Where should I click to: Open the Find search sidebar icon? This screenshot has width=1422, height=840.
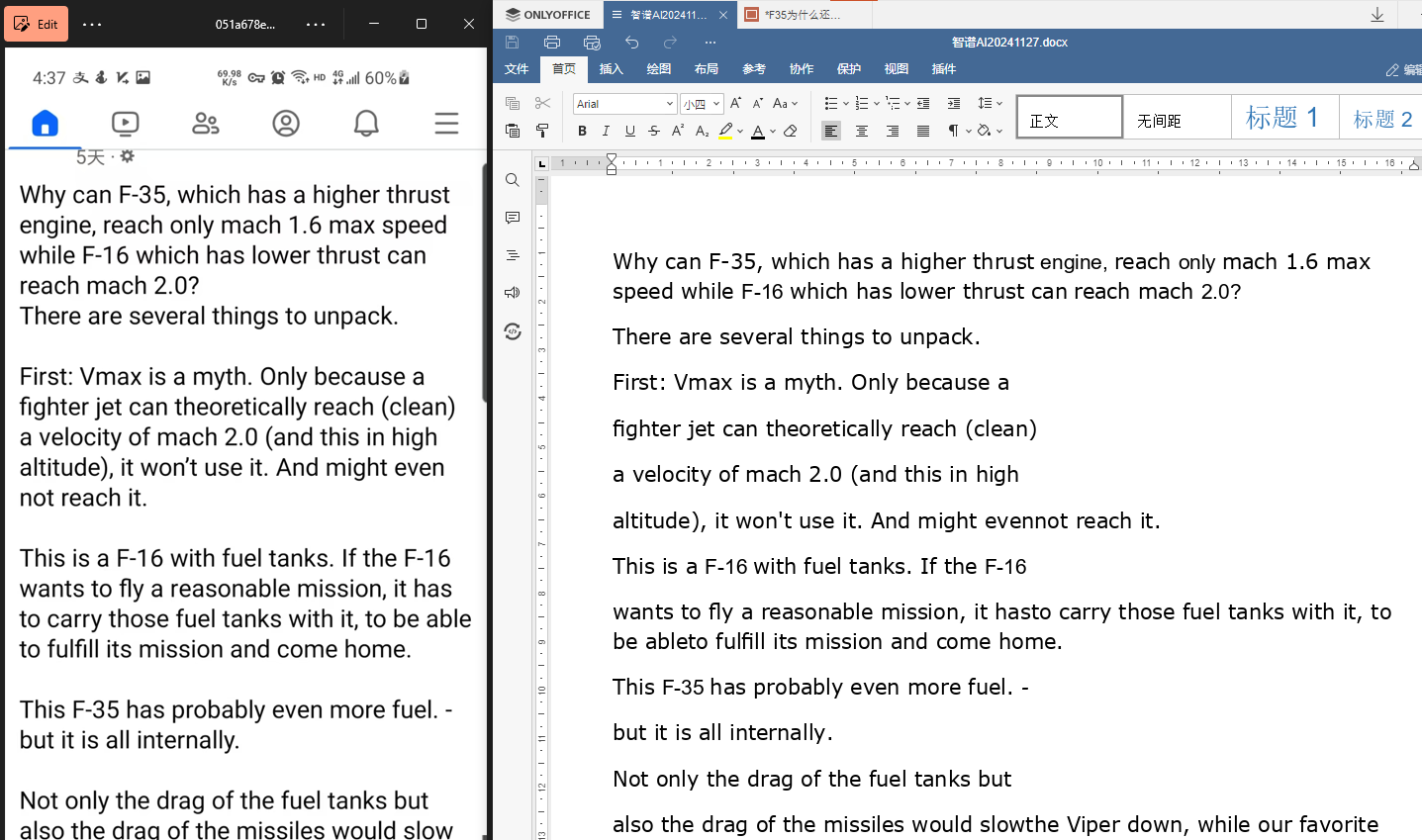(x=512, y=180)
